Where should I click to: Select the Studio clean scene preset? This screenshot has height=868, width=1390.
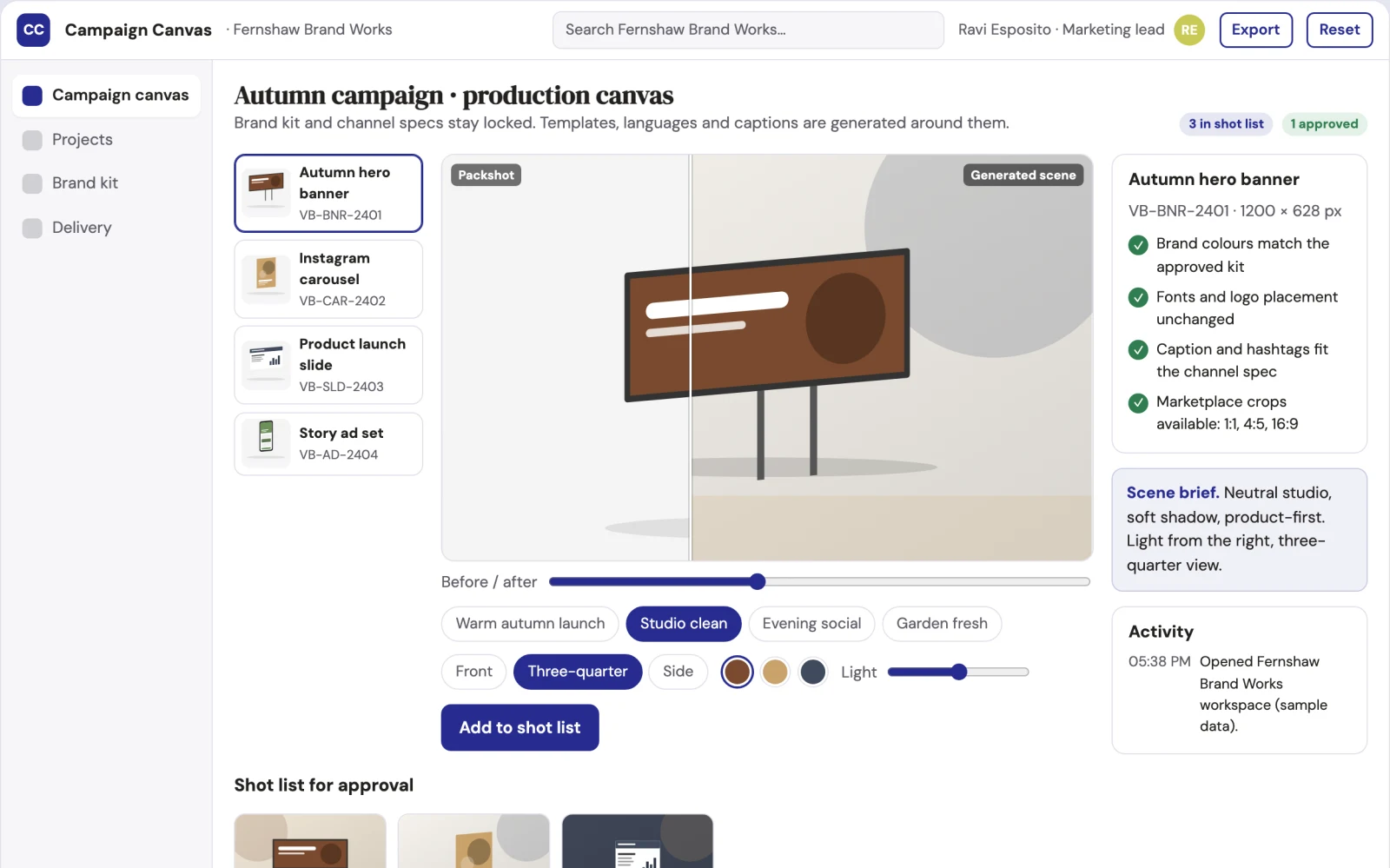pyautogui.click(x=684, y=624)
